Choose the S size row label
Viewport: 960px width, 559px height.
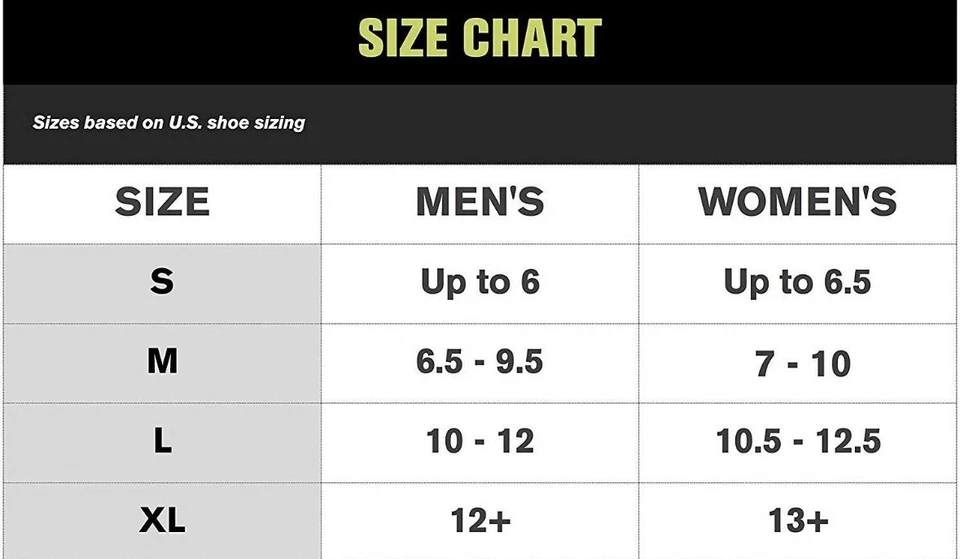point(162,282)
